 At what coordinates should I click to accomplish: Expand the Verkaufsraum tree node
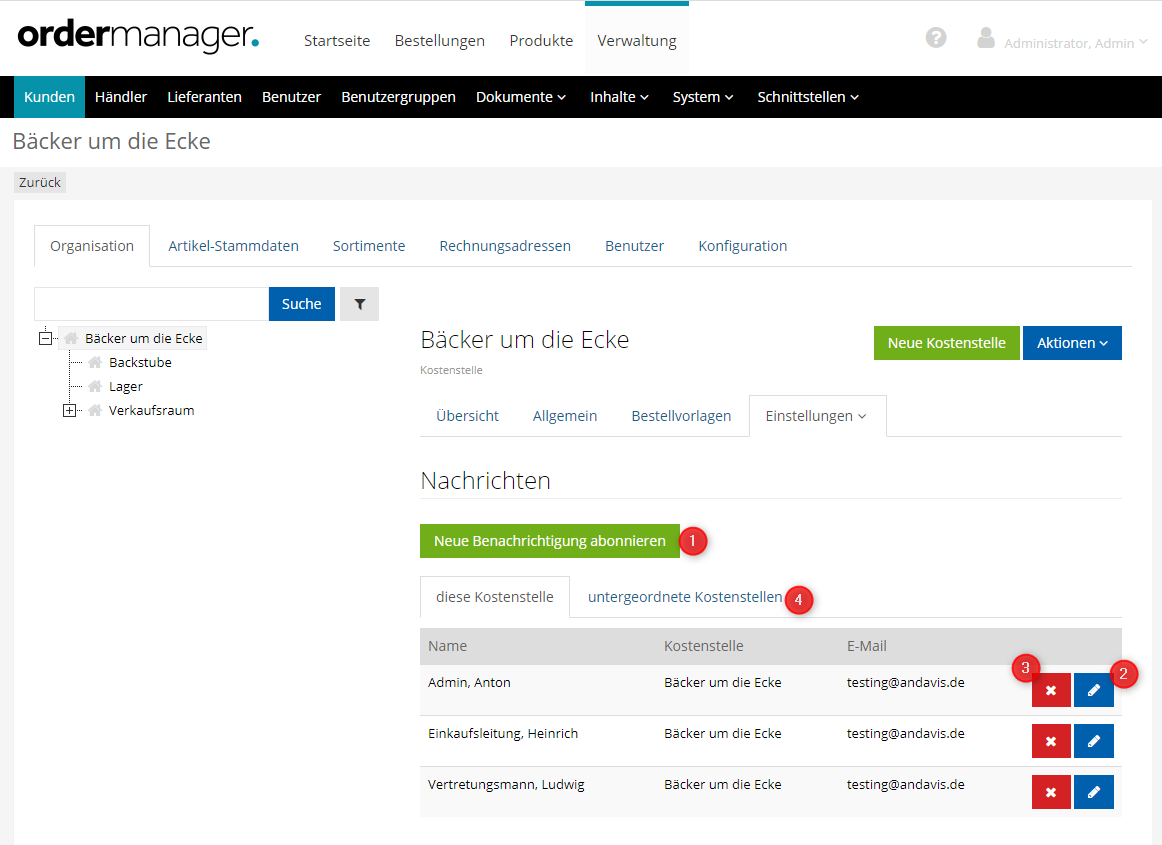click(x=70, y=410)
